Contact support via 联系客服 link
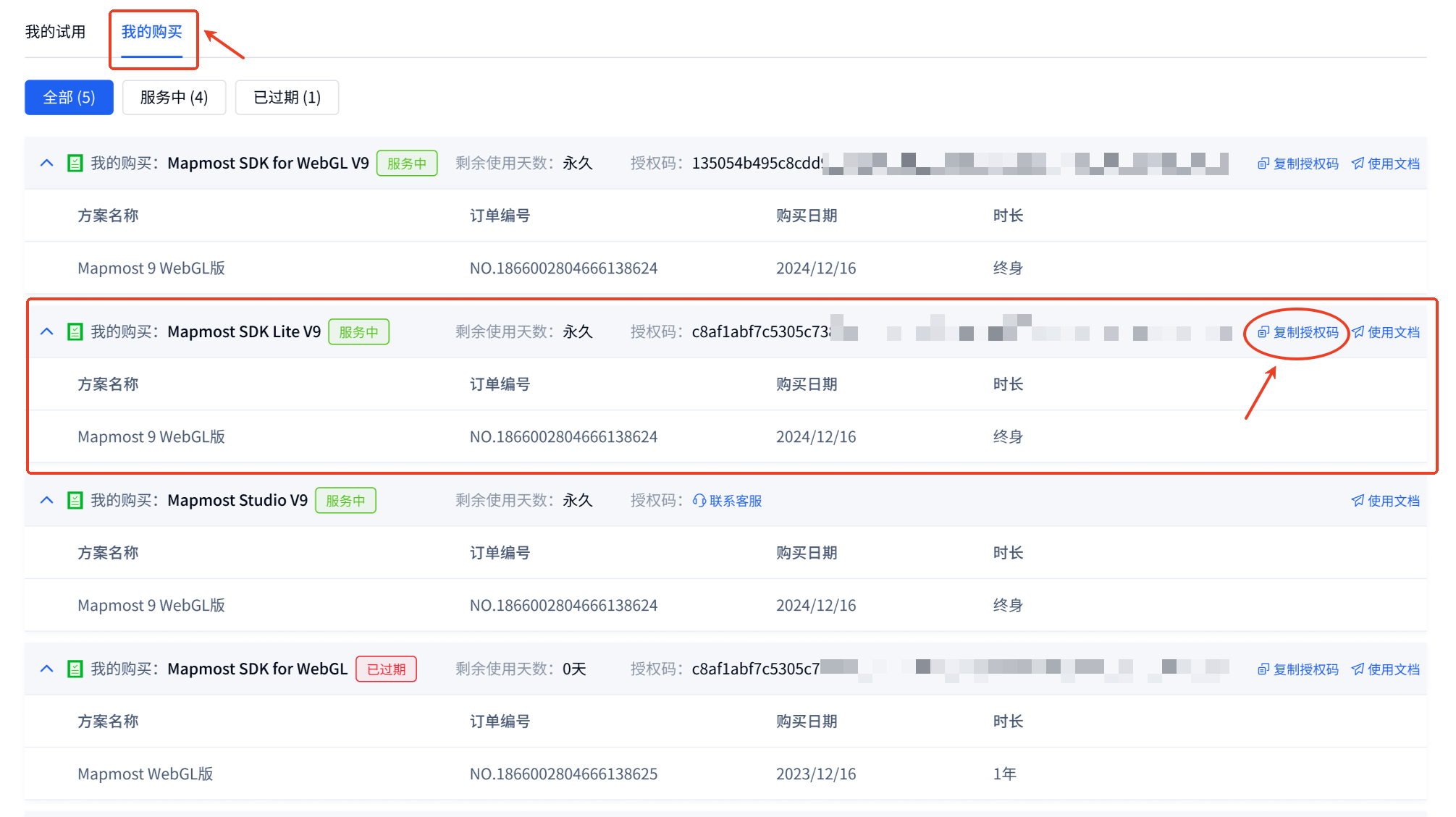 pos(728,501)
